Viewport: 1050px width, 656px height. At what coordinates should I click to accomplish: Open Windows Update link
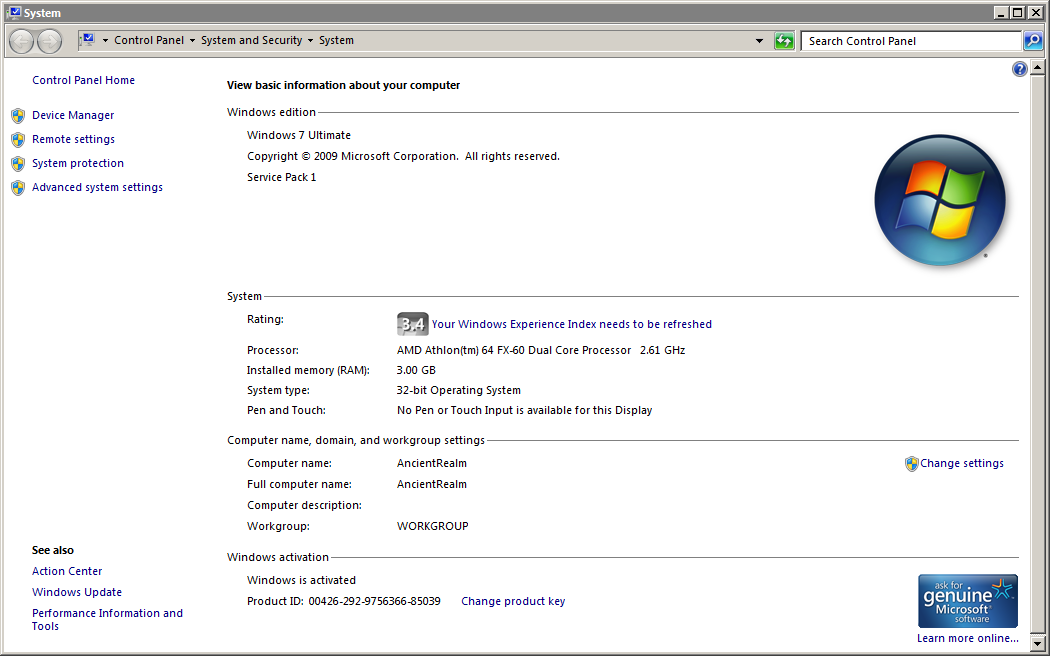[x=77, y=592]
